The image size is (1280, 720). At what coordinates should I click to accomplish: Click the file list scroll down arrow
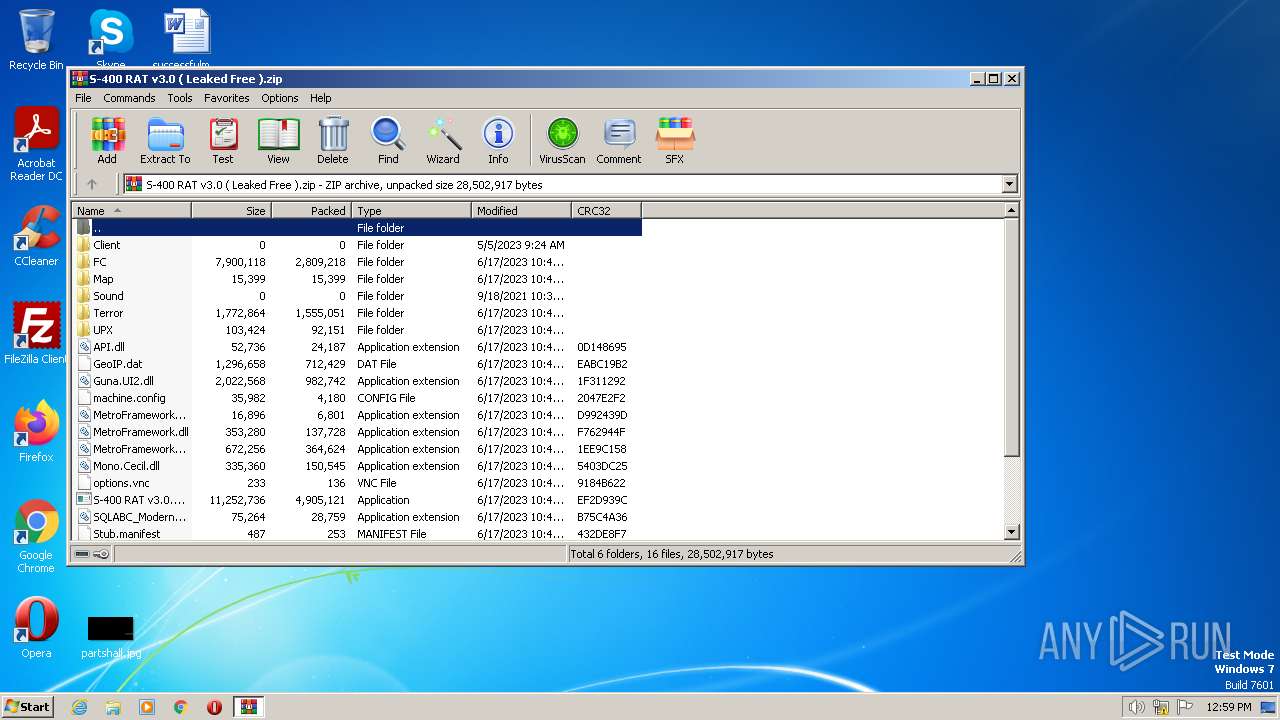[x=1011, y=533]
